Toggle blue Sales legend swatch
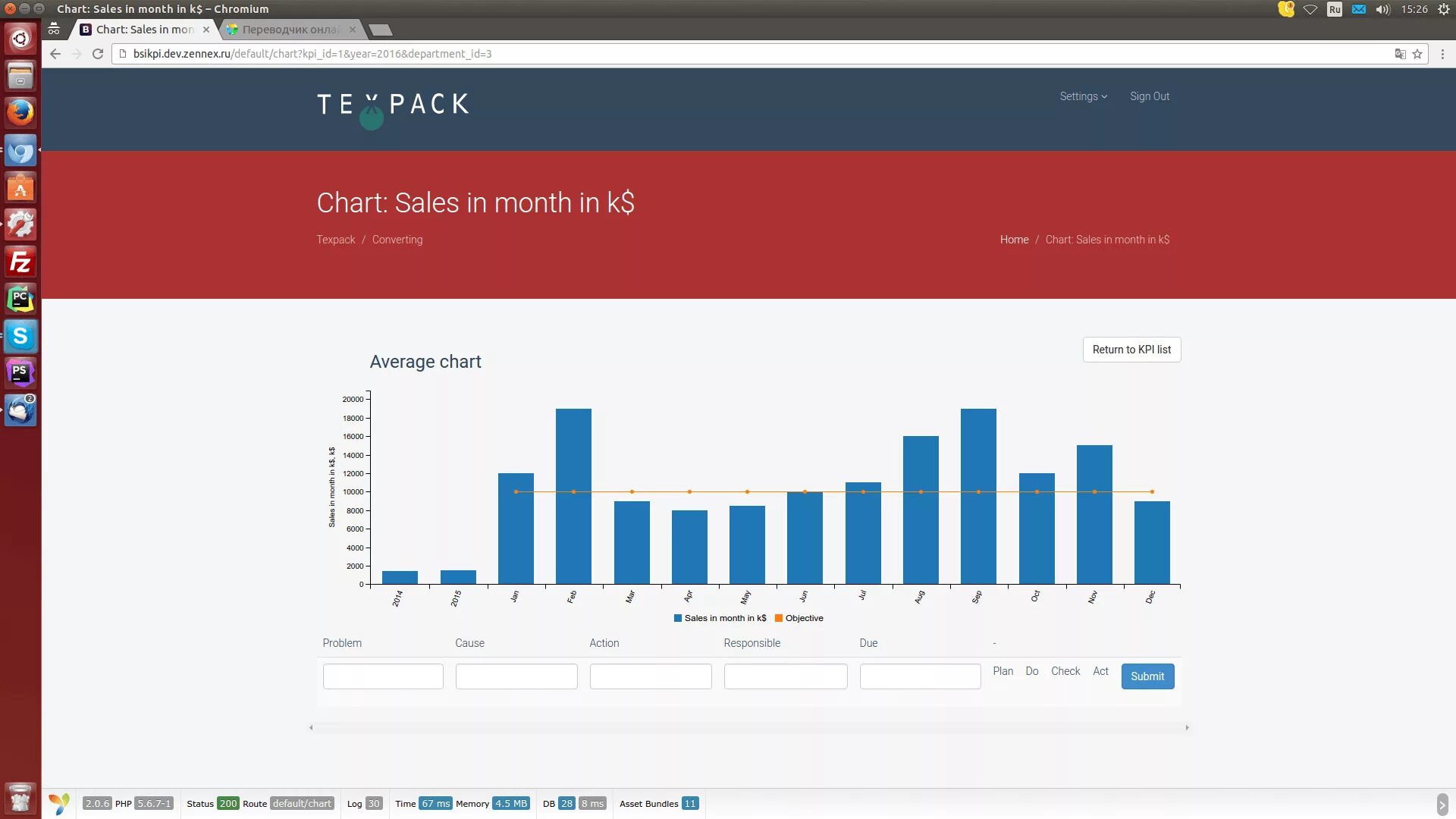Screen dimensions: 1456x819 point(678,618)
